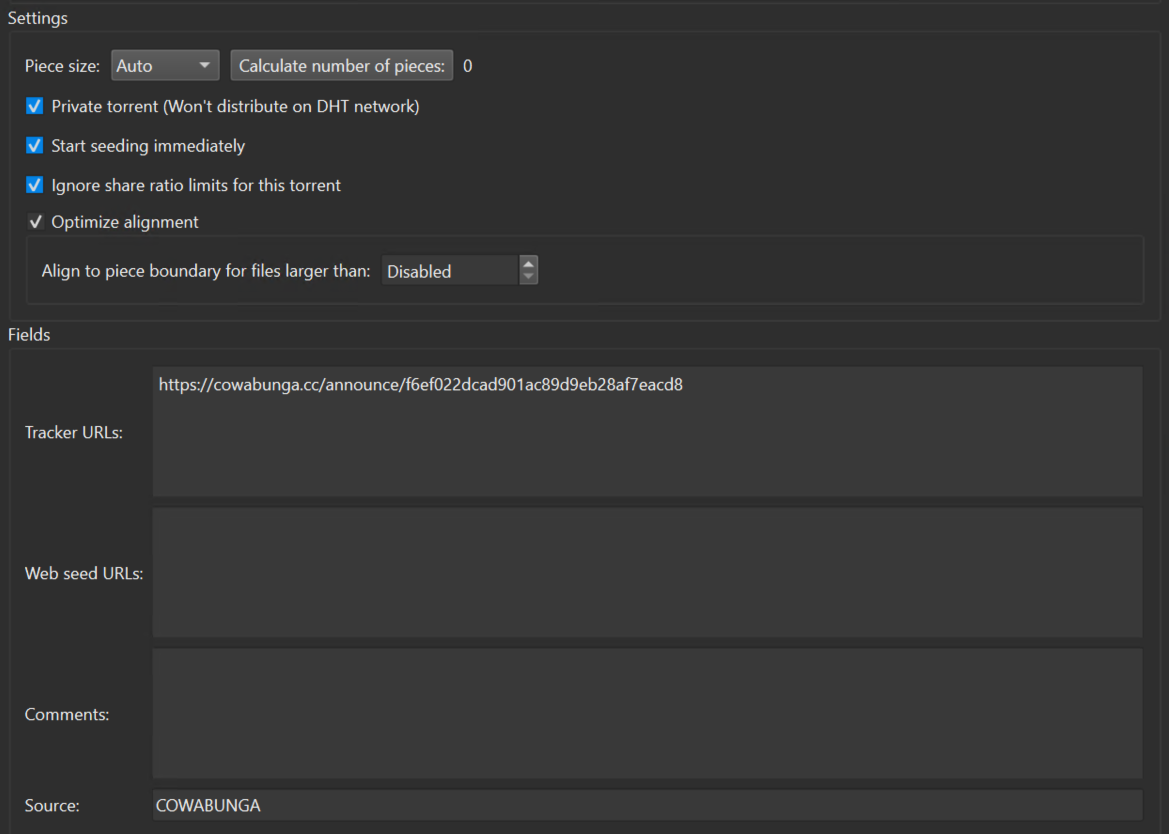Click the down arrow of alignment spinner
The image size is (1169, 834).
(x=529, y=277)
